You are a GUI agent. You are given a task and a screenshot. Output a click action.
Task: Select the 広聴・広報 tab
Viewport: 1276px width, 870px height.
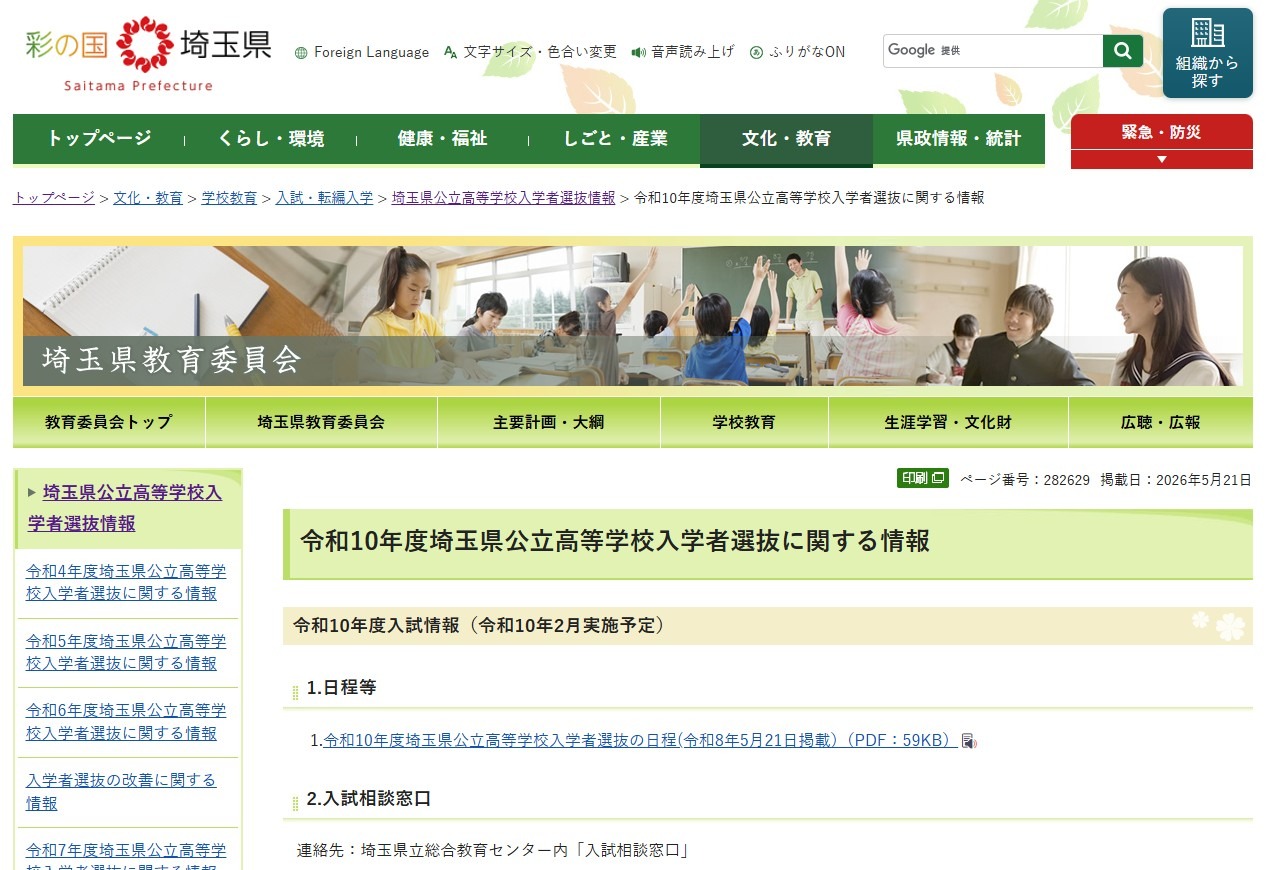pyautogui.click(x=1160, y=422)
